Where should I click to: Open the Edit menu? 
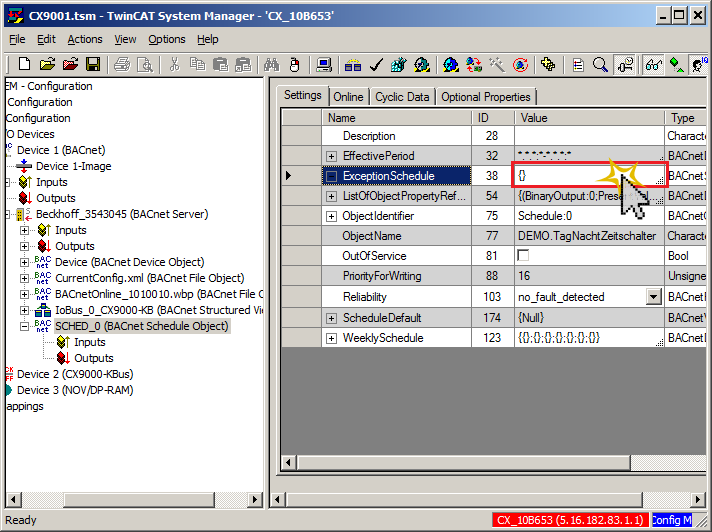46,39
